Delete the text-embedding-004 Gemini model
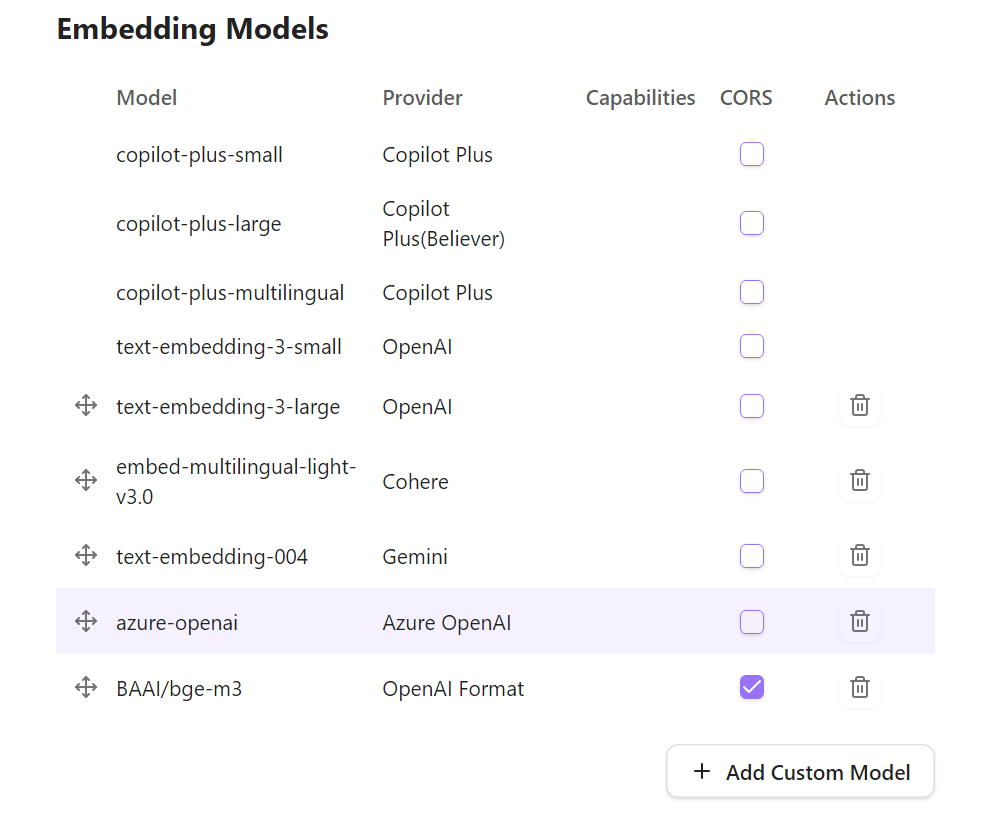Viewport: 990px width, 828px height. 859,556
